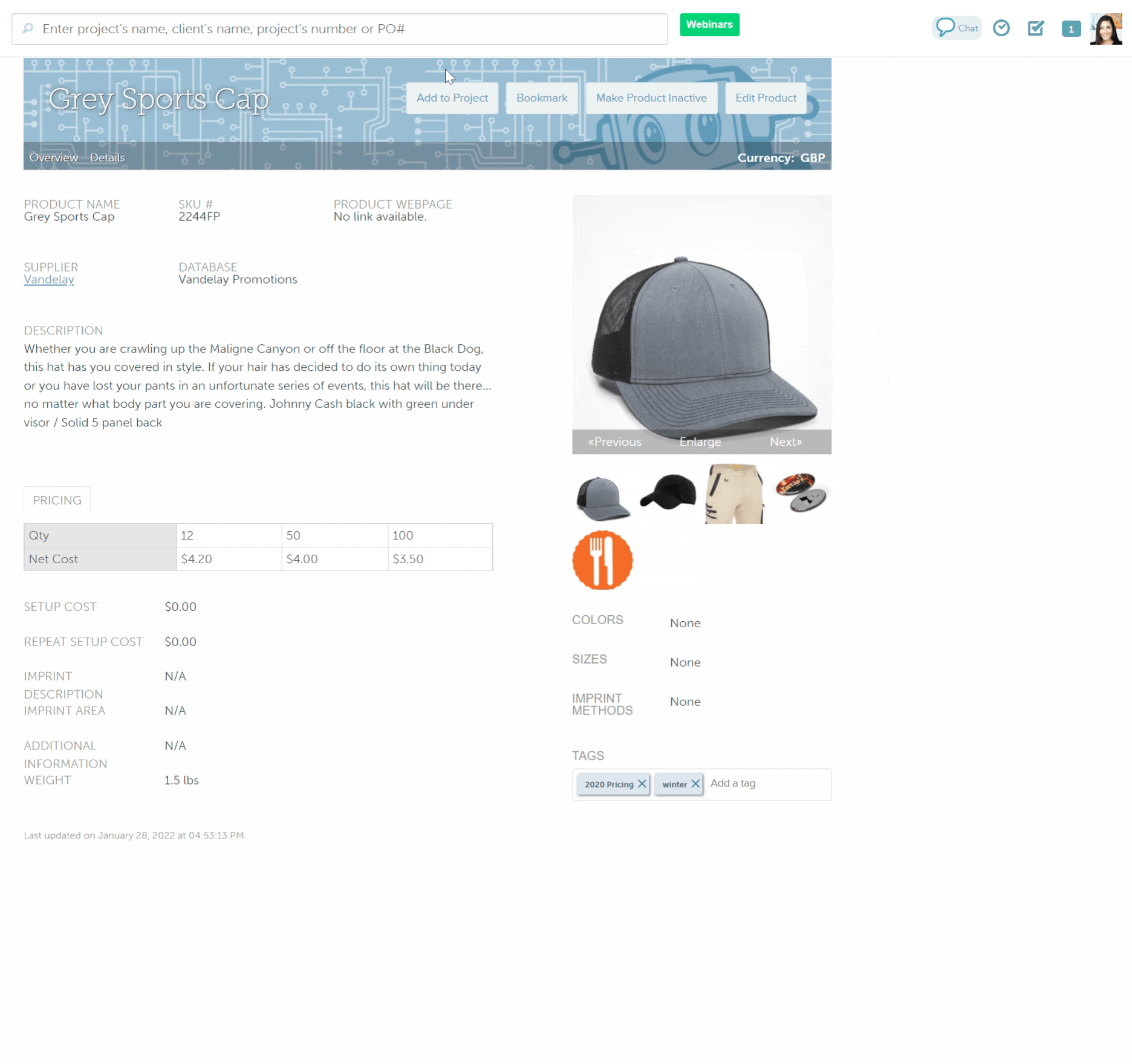Switch to the Details tab
Viewport: 1132px width, 1064px height.
click(x=107, y=158)
